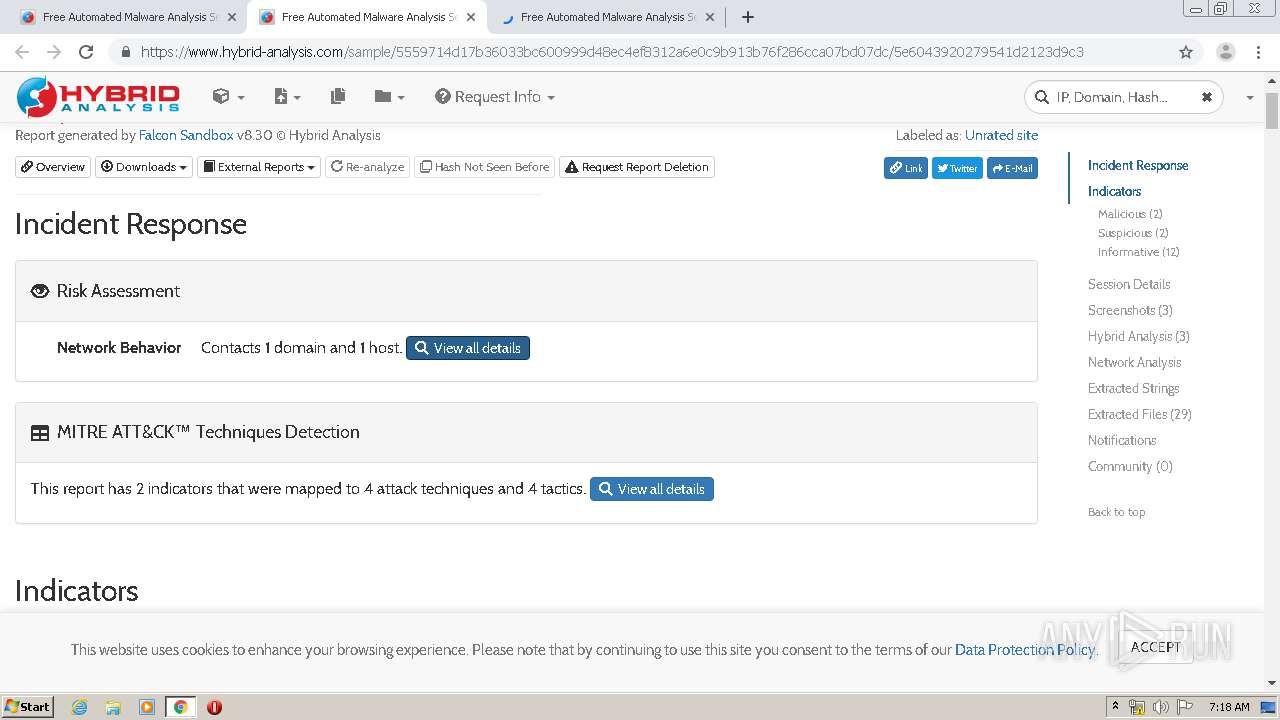Go forward in browser history
Screen dimensions: 1280x720
(54, 52)
